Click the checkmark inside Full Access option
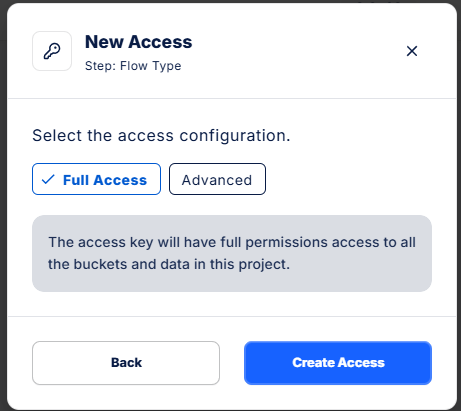 (x=48, y=179)
